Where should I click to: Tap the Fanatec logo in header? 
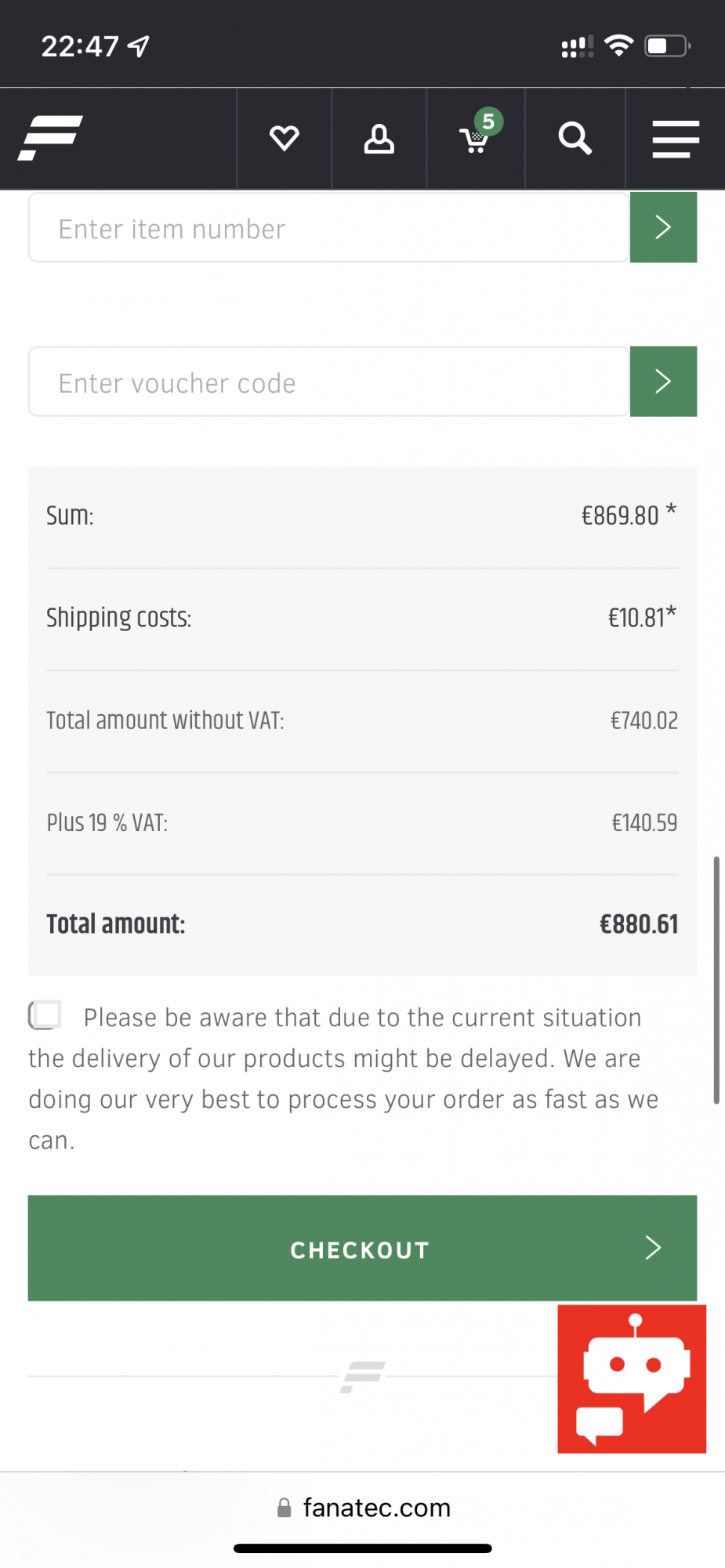click(51, 138)
